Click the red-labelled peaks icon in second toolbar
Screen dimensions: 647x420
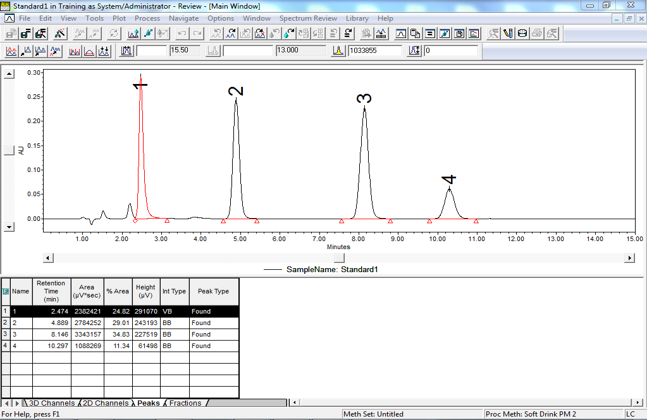[x=55, y=52]
